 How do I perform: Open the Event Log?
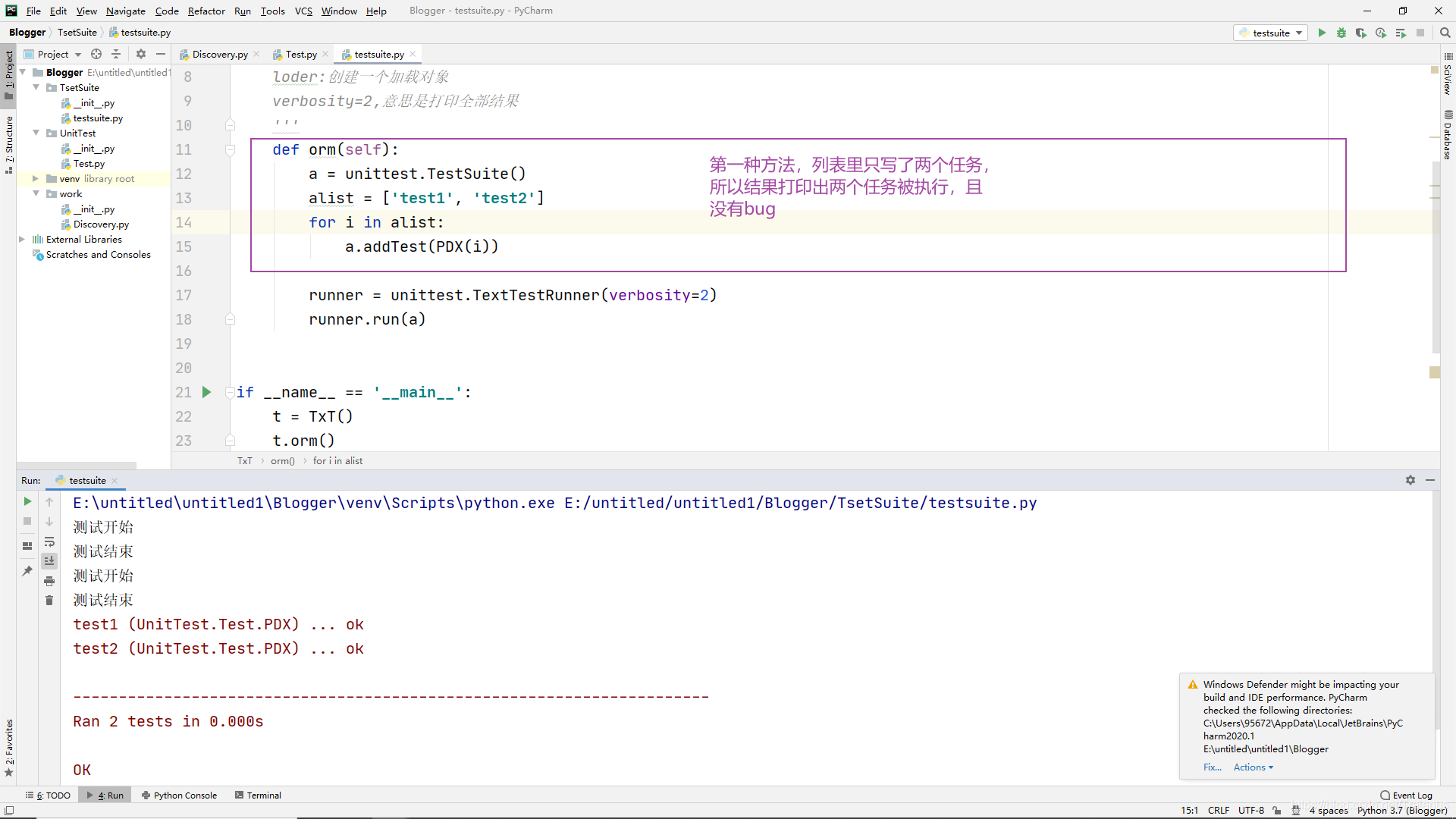click(x=1407, y=795)
